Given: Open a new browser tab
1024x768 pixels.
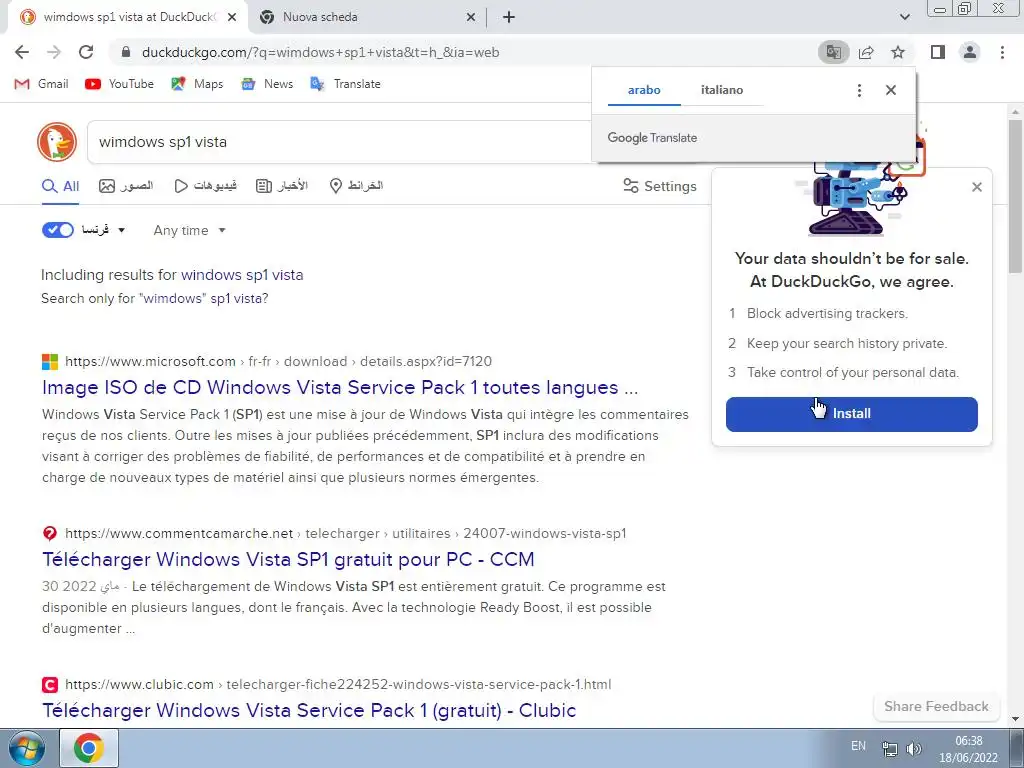Looking at the screenshot, I should click(509, 17).
